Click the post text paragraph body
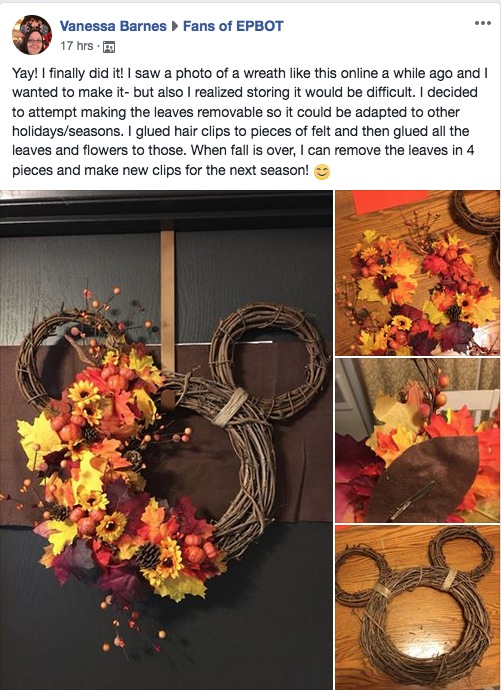The height and width of the screenshot is (690, 501). 250,122
